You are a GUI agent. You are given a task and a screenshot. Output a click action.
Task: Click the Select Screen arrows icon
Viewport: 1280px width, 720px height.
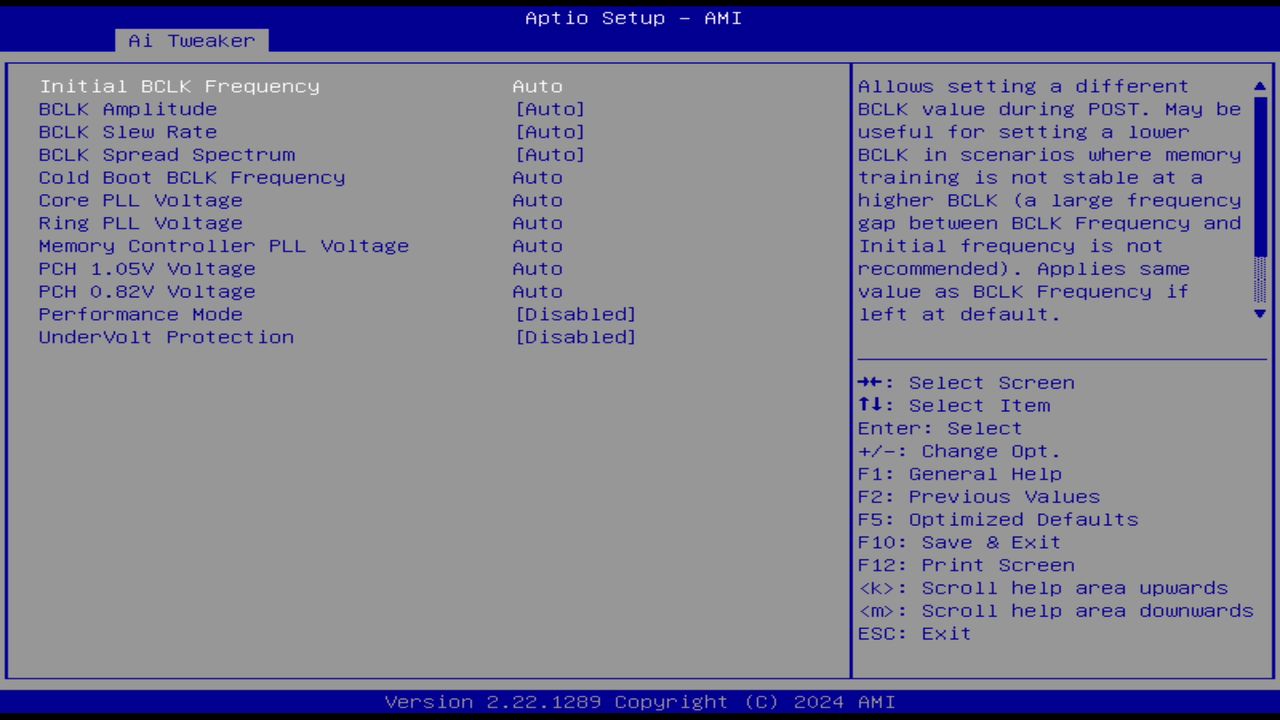[869, 383]
